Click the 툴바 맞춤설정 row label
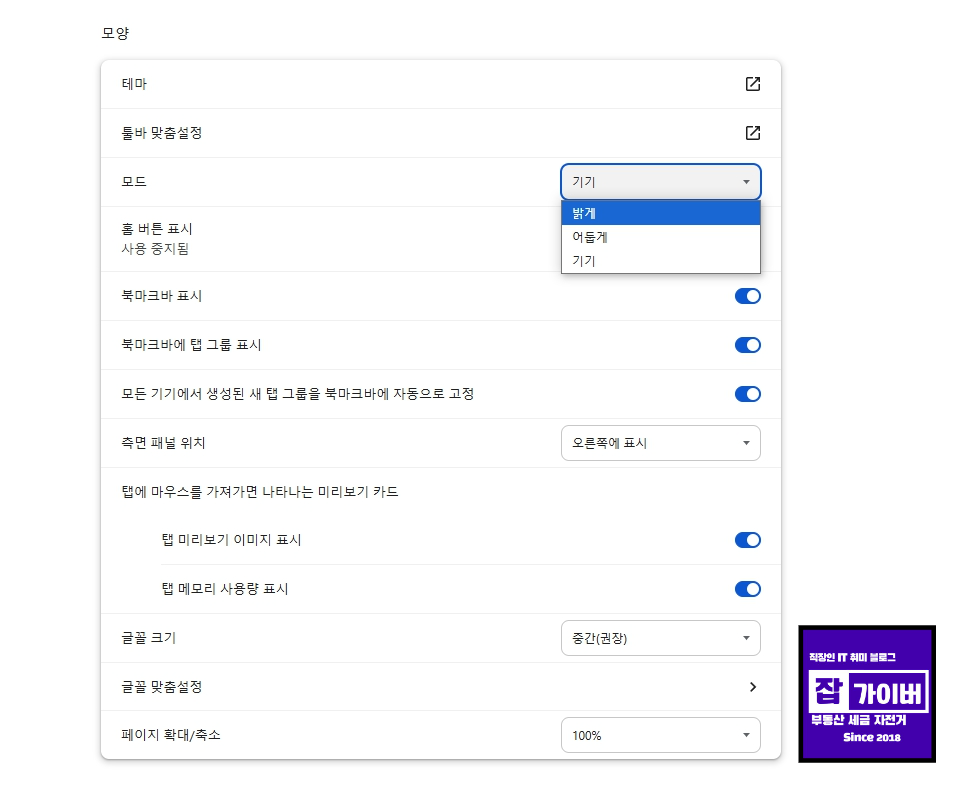 pos(162,133)
